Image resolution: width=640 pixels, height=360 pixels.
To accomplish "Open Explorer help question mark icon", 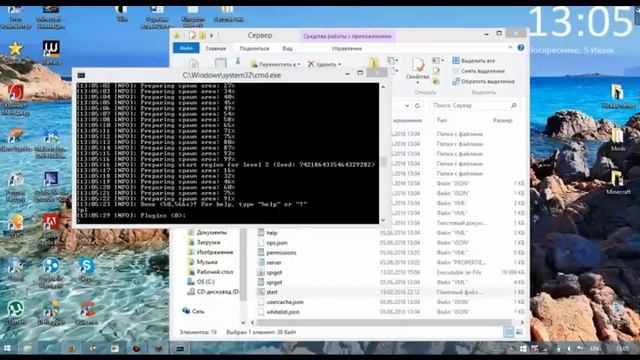I will click(x=521, y=48).
